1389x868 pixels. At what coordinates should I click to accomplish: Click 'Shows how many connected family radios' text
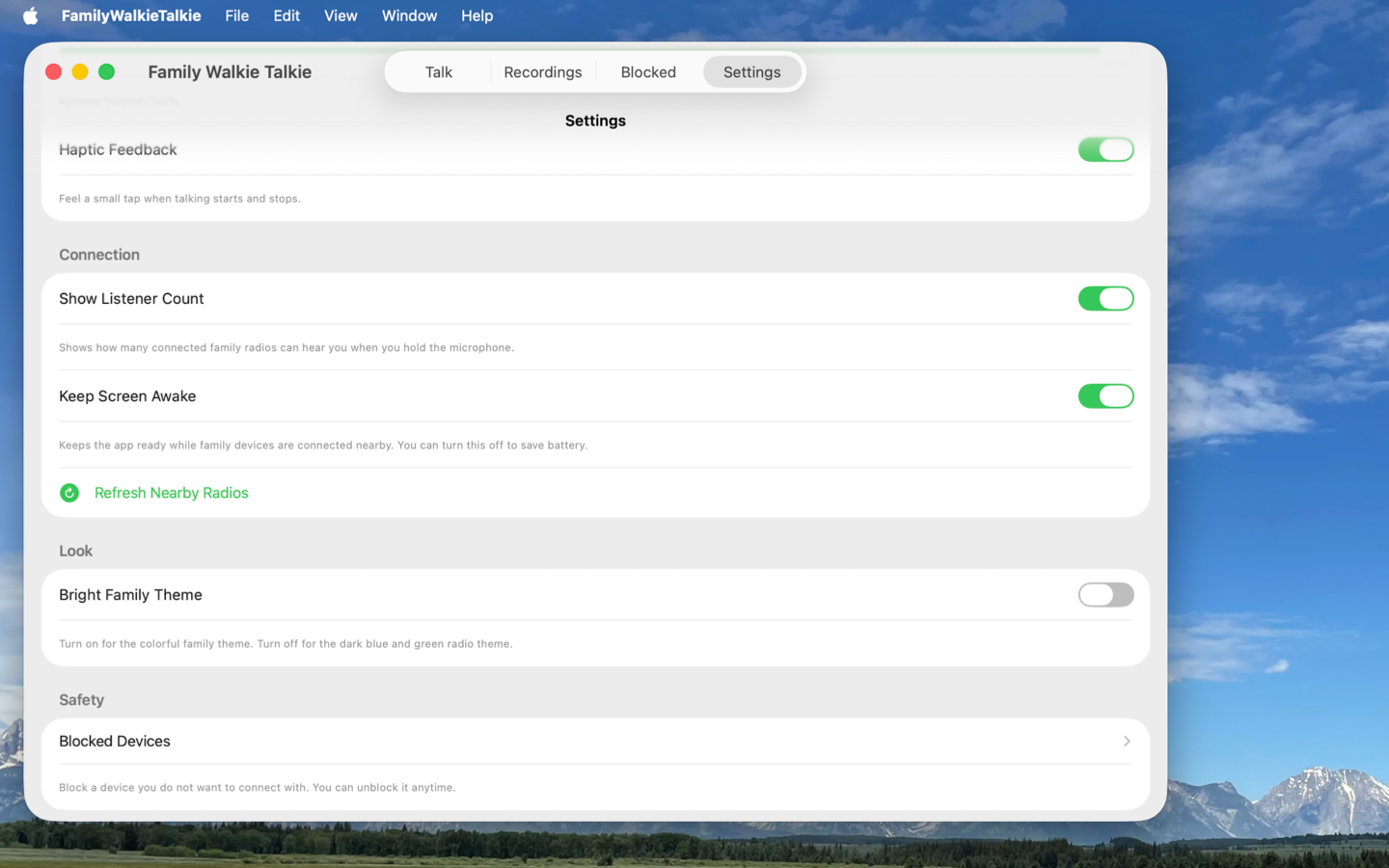(x=286, y=348)
